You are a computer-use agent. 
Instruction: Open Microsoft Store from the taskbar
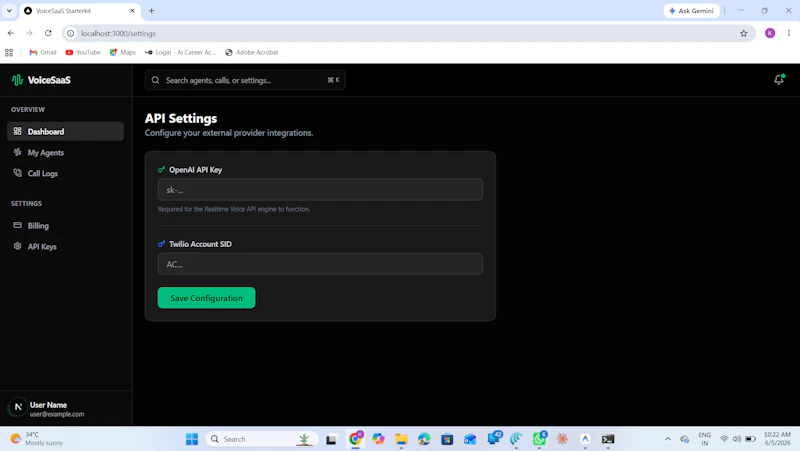point(447,439)
